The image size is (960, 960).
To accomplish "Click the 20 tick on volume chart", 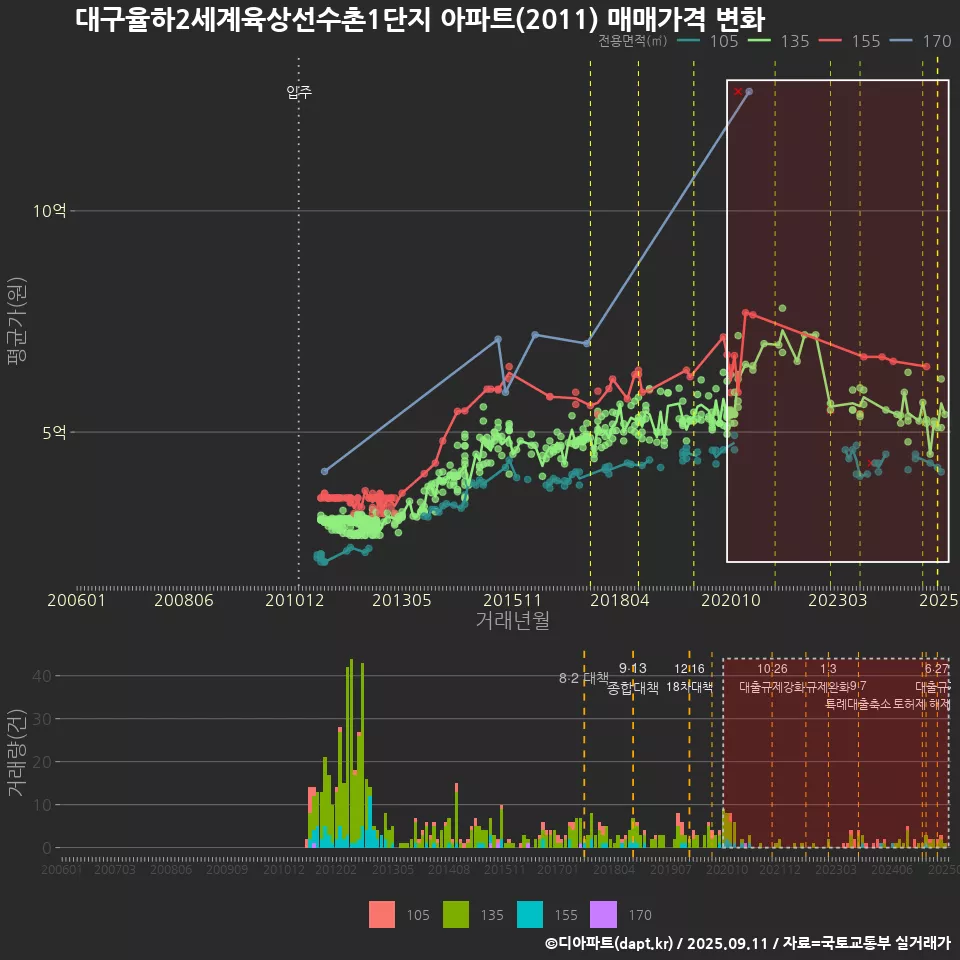I will (42, 762).
